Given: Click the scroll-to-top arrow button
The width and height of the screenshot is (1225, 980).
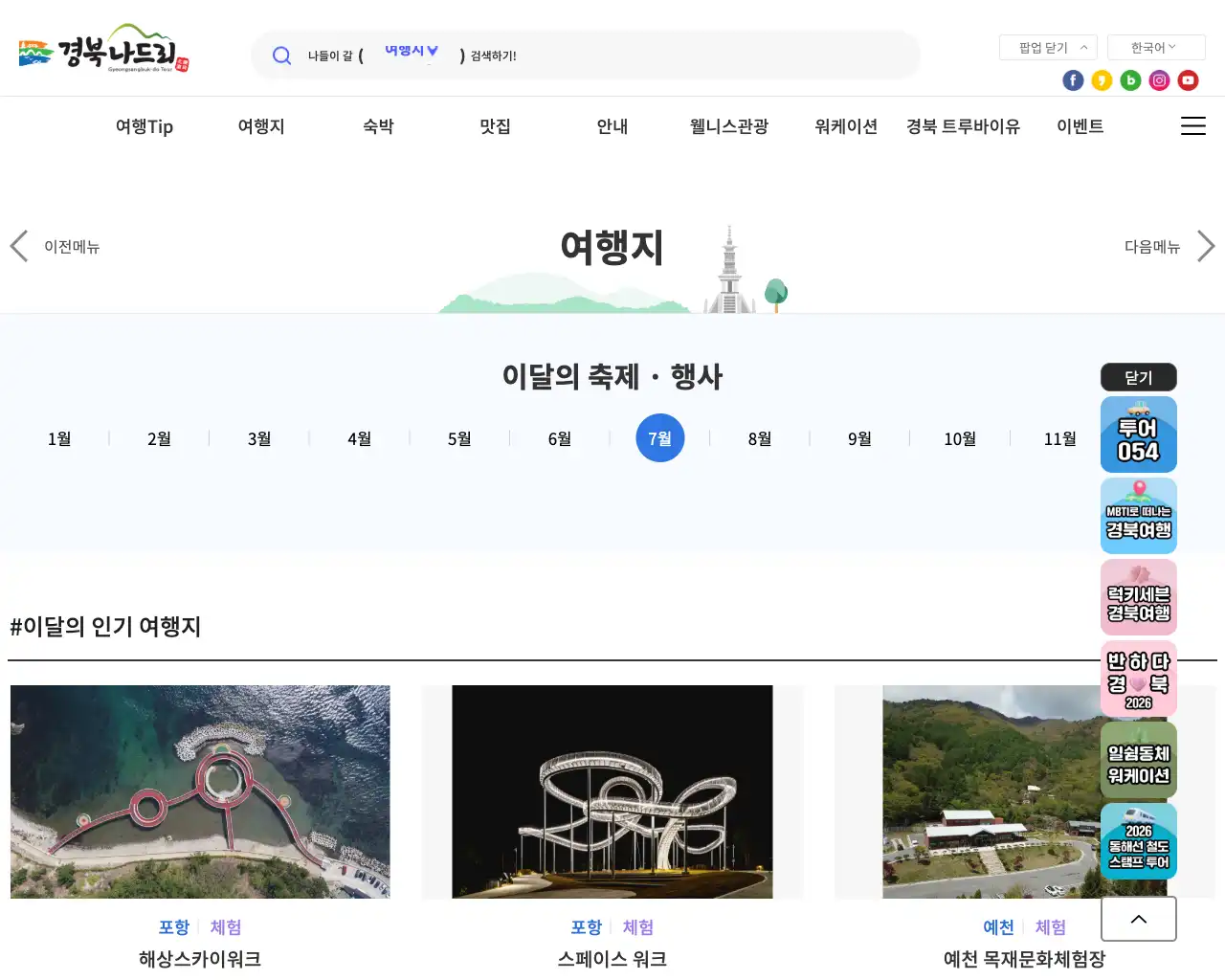Looking at the screenshot, I should pyautogui.click(x=1139, y=919).
